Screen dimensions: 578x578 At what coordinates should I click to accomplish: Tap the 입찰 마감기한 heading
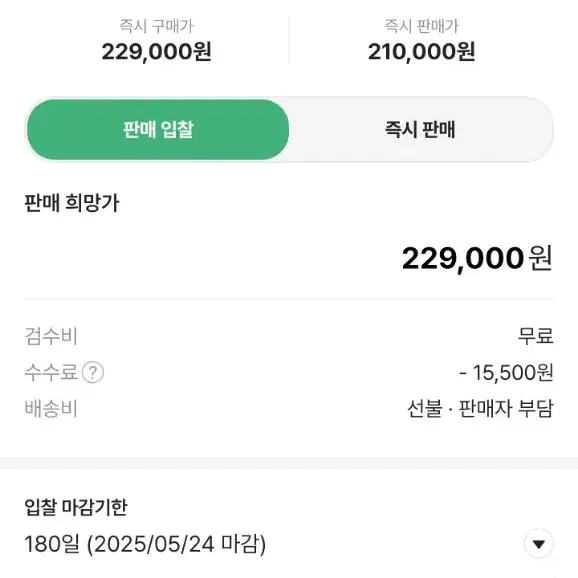(76, 507)
